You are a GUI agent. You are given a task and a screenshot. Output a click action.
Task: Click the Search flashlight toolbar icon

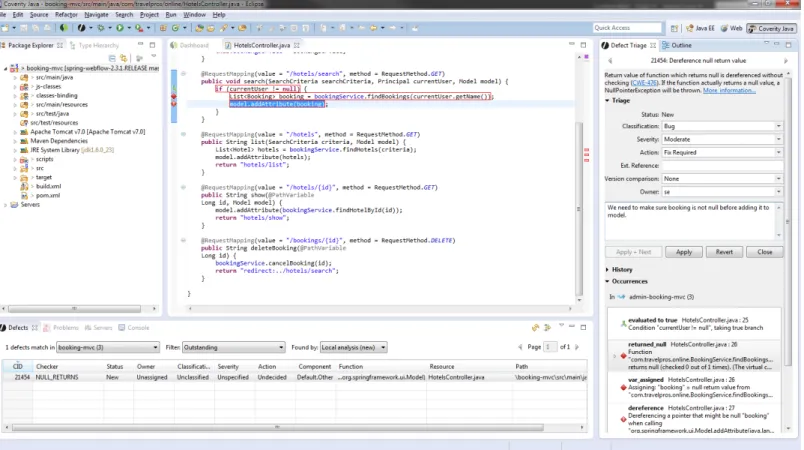224,28
